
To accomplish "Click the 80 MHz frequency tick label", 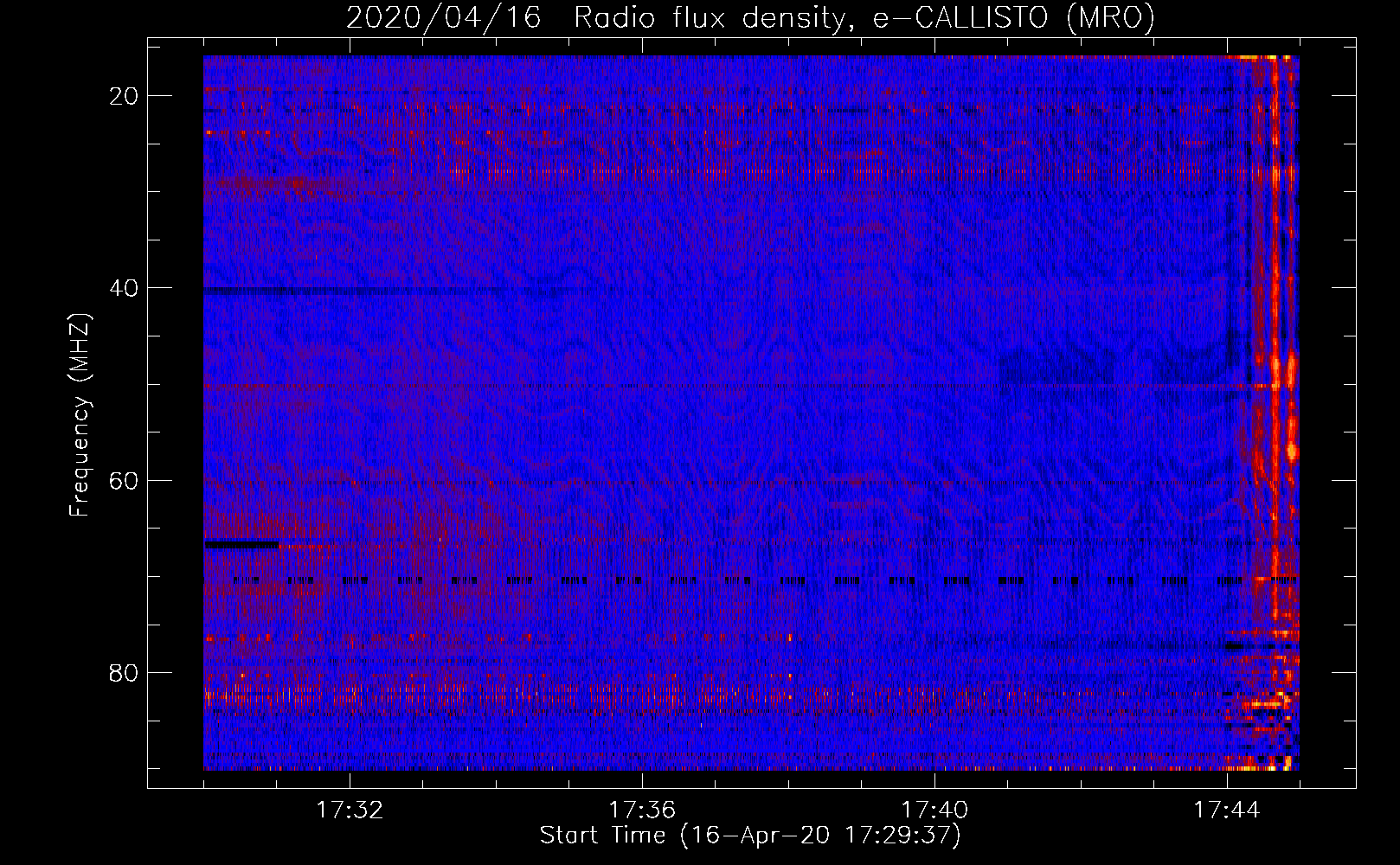I will point(124,672).
